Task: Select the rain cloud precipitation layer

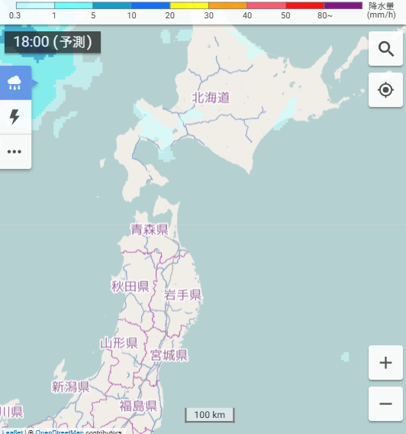Action: [x=15, y=83]
